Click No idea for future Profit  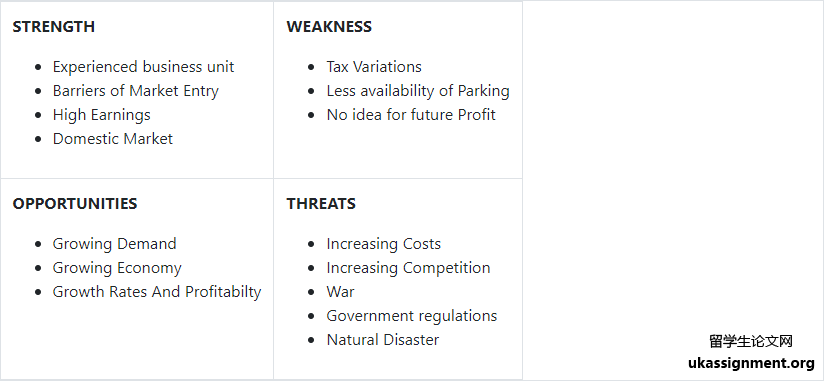[411, 115]
